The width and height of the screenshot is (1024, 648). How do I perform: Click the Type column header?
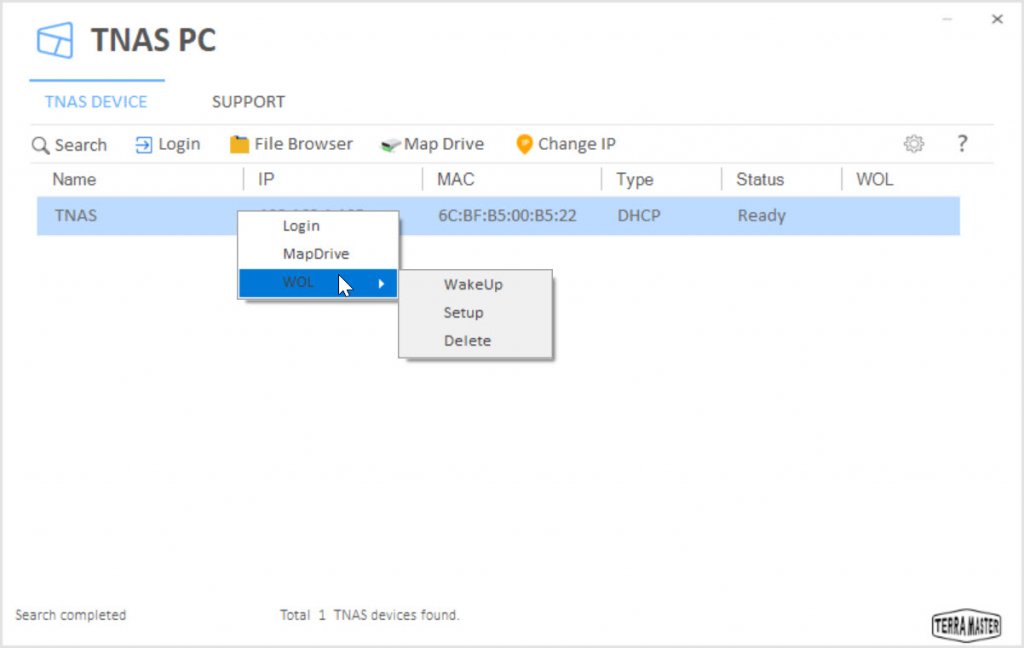pyautogui.click(x=634, y=180)
